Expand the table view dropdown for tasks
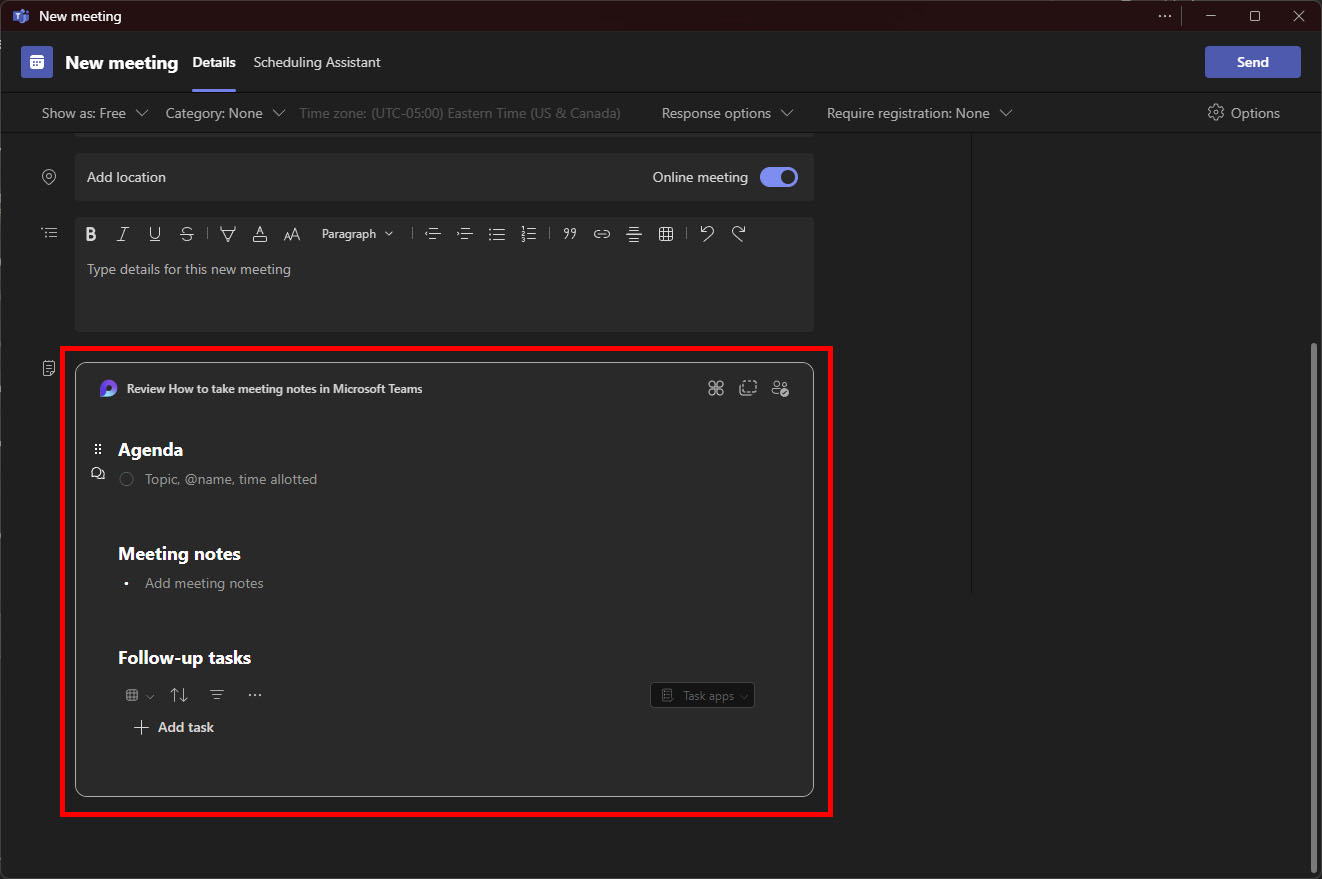 tap(140, 695)
